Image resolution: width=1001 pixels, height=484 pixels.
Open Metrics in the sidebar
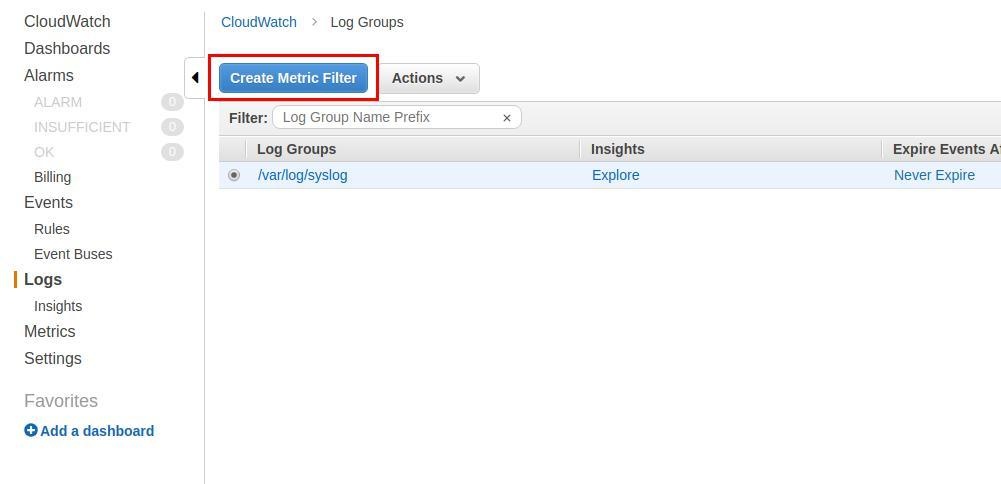50,331
